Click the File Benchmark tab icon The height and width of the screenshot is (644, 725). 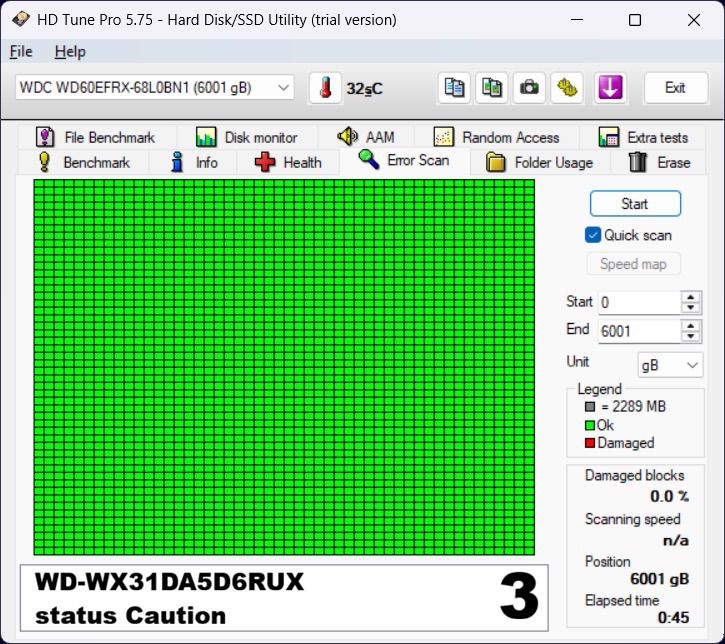[x=45, y=137]
